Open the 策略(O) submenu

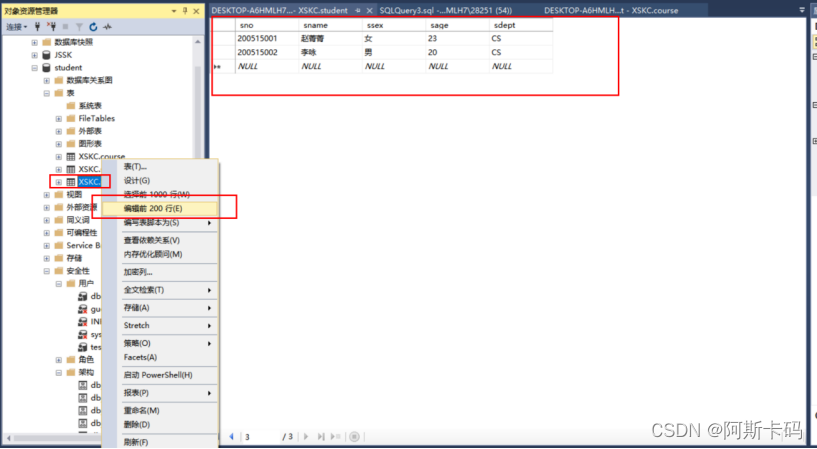point(159,344)
